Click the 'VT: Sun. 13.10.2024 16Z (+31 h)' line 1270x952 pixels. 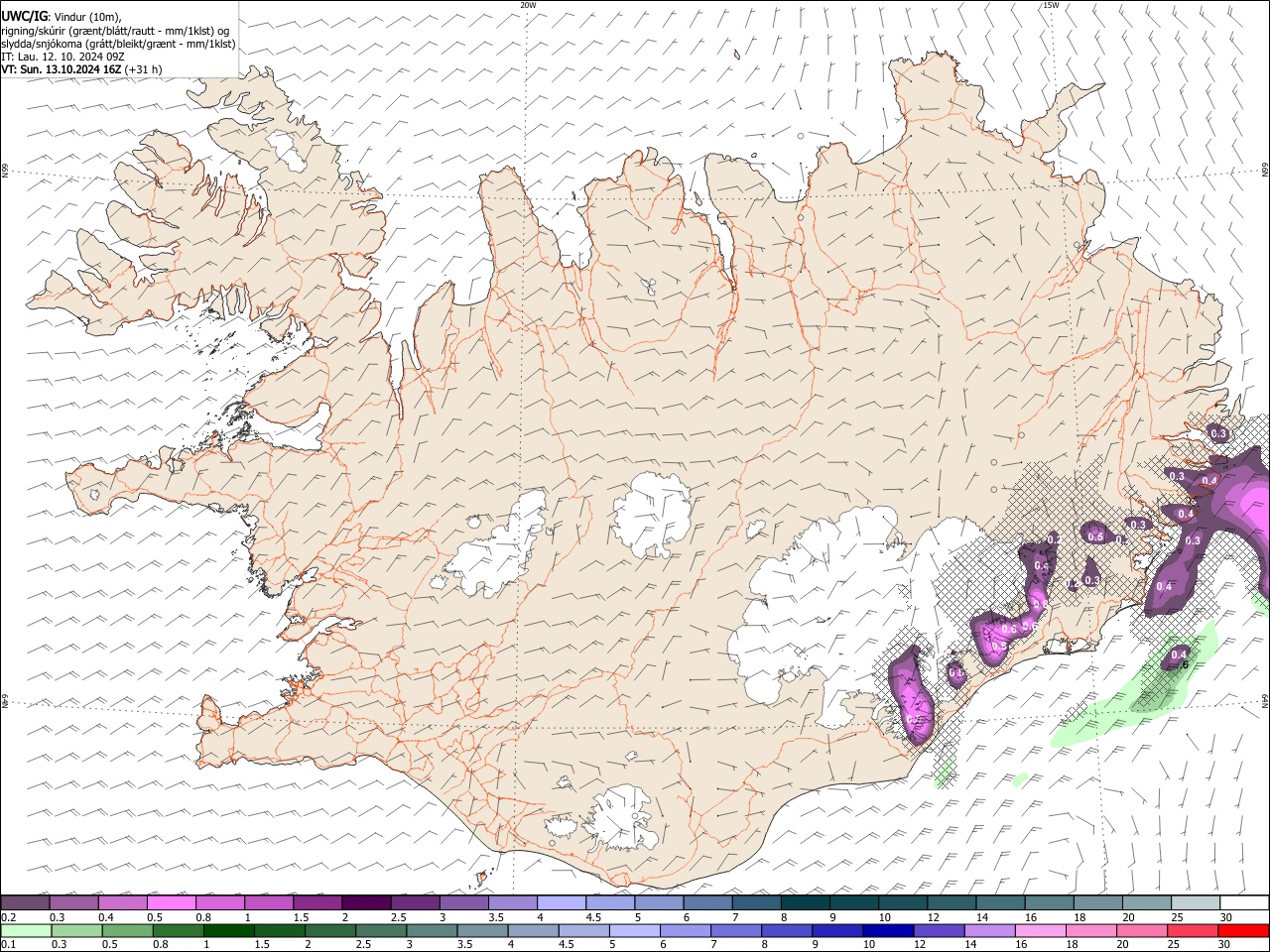pyautogui.click(x=81, y=69)
